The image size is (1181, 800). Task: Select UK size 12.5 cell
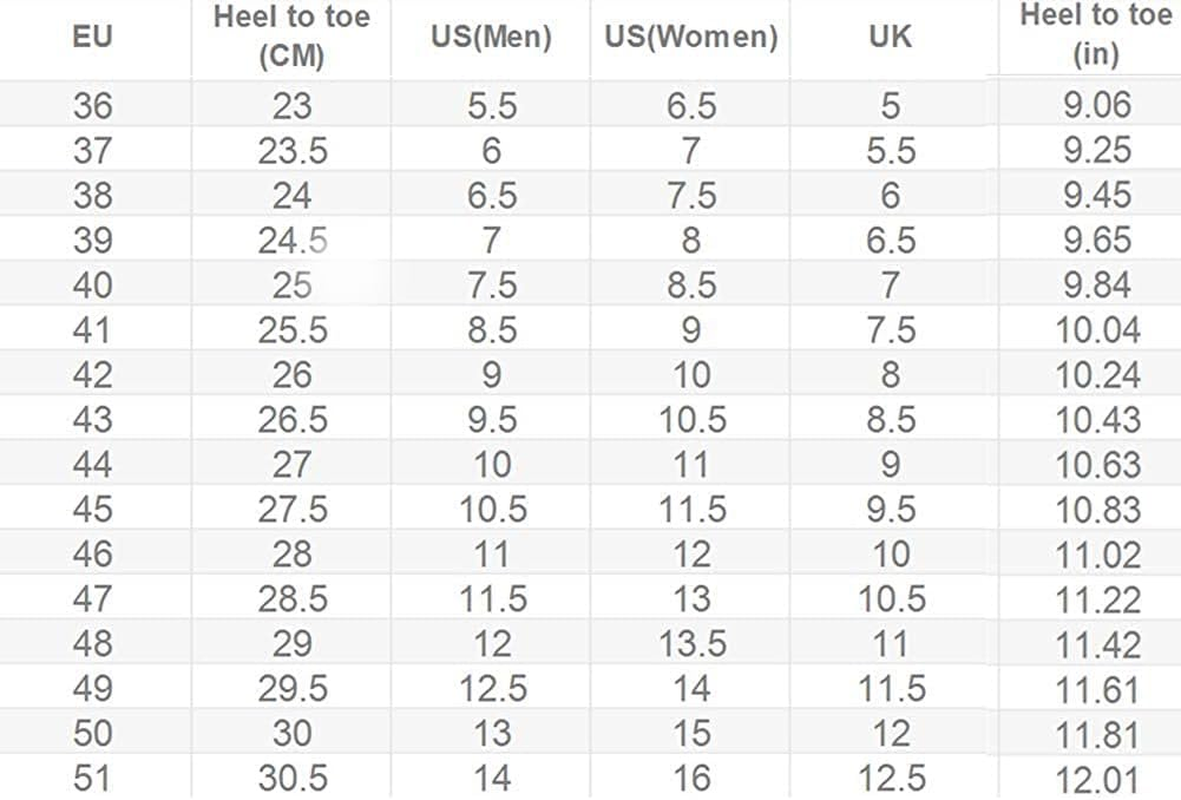pyautogui.click(x=891, y=779)
